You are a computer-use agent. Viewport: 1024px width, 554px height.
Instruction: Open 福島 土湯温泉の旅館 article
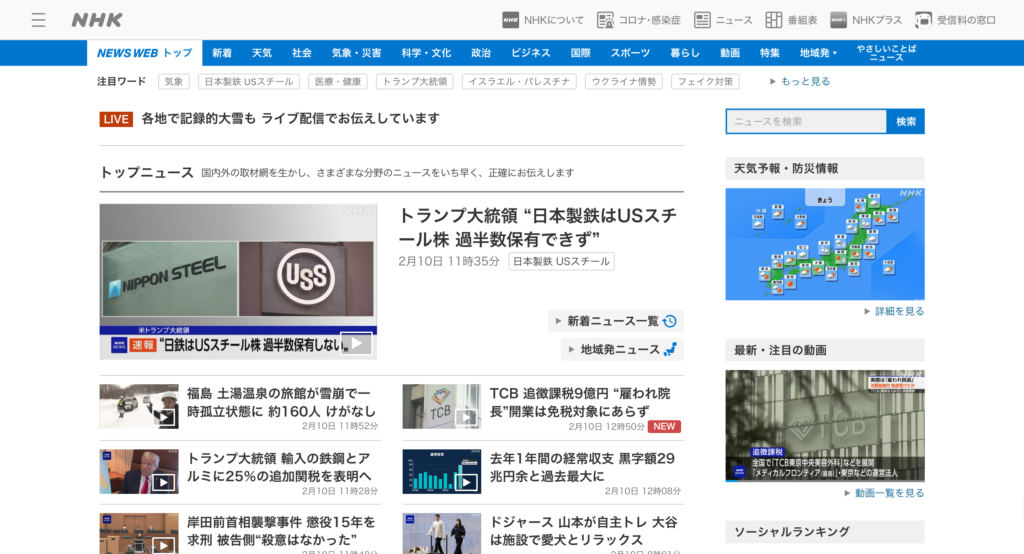click(281, 402)
